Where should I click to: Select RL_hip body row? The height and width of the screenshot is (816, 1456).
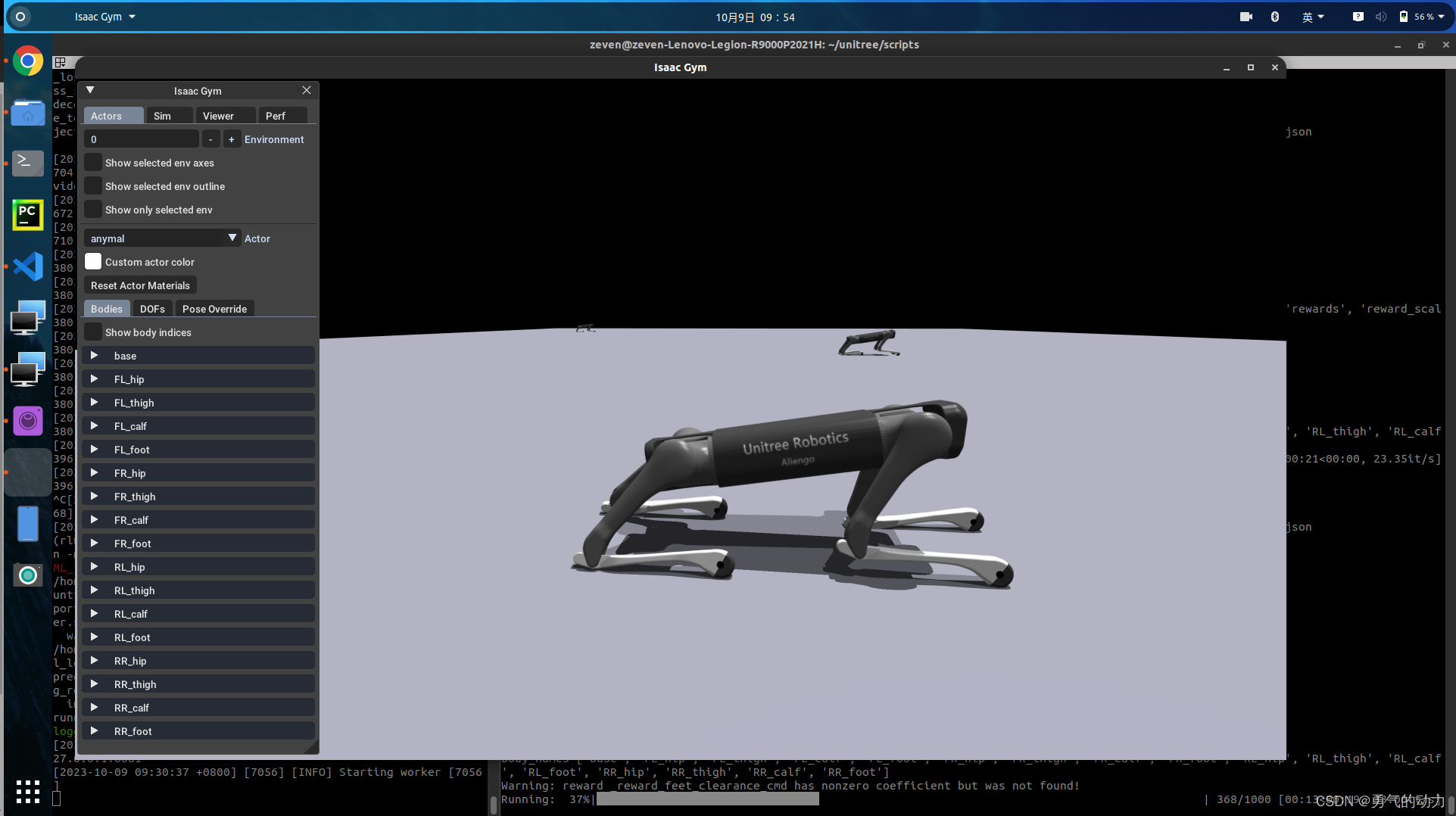coord(198,567)
